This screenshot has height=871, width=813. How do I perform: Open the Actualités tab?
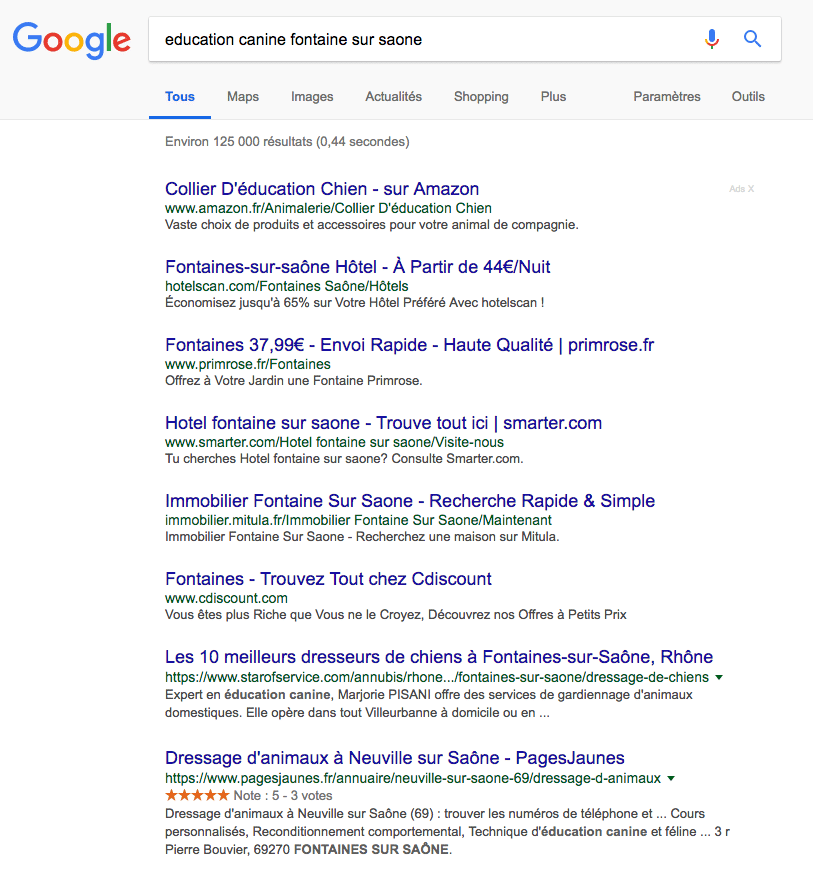coord(394,97)
